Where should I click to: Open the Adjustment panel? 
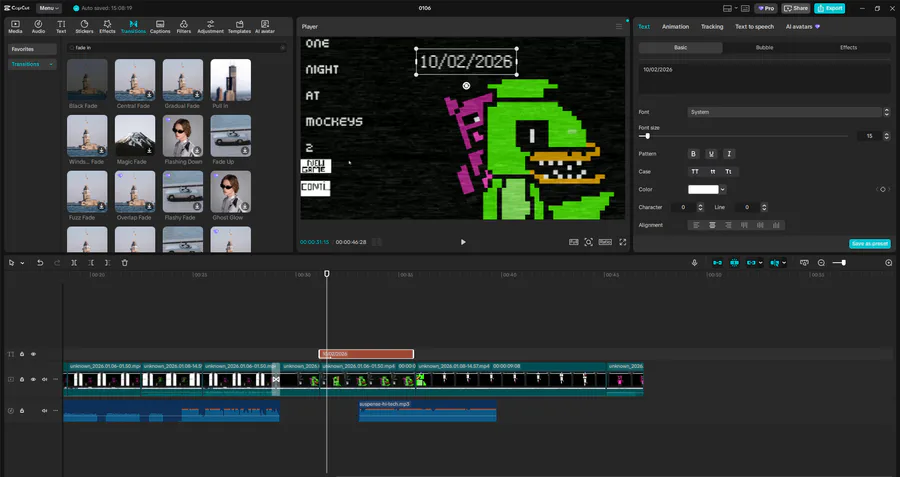(211, 26)
